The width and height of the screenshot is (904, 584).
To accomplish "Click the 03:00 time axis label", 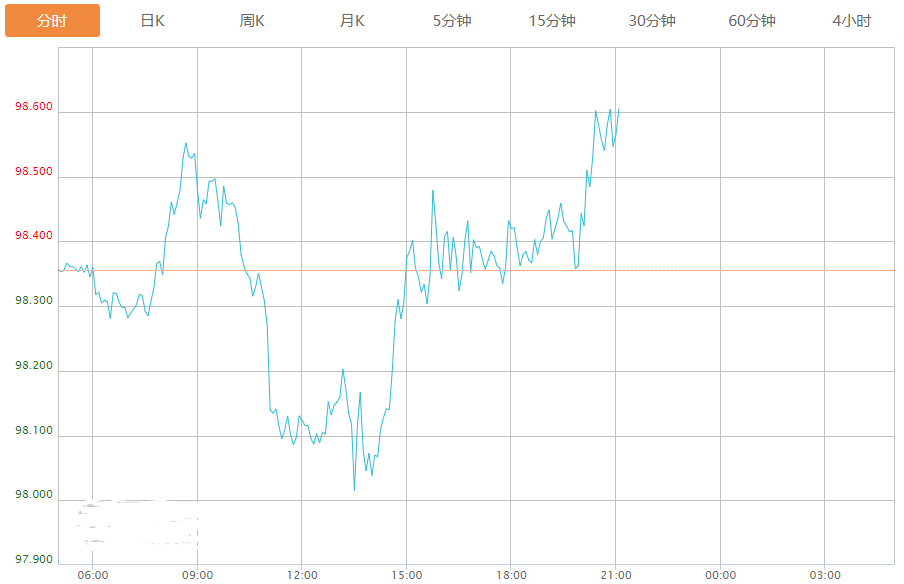I will click(824, 575).
